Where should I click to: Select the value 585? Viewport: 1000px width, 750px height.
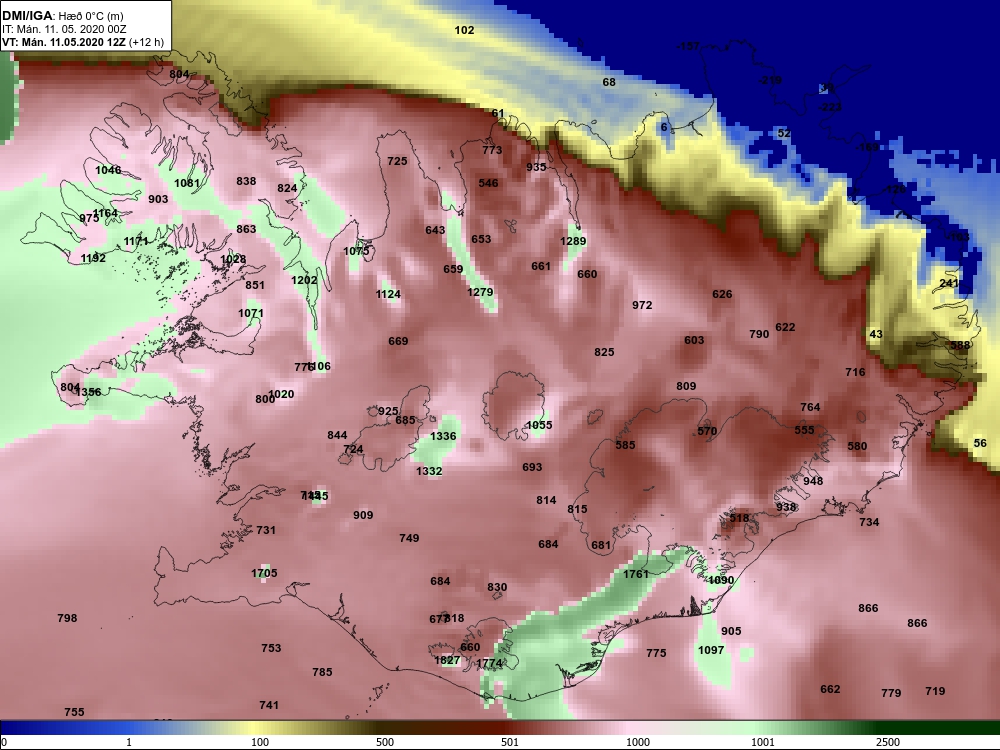[625, 445]
